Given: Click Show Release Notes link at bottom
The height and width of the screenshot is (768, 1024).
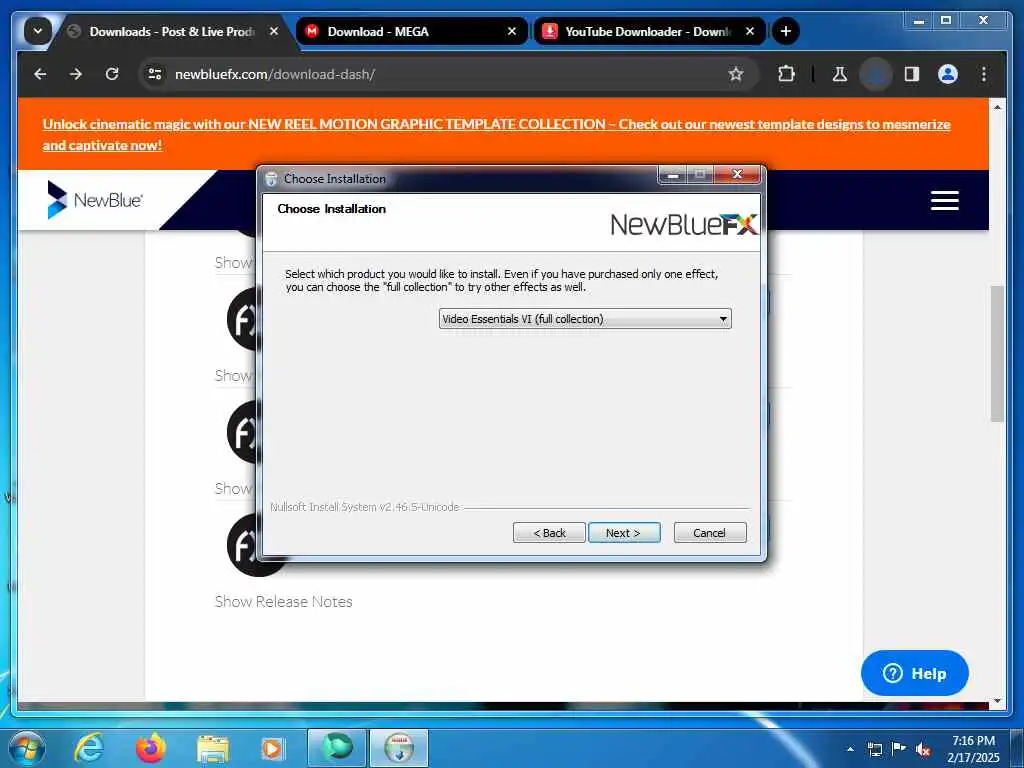Looking at the screenshot, I should coord(283,601).
